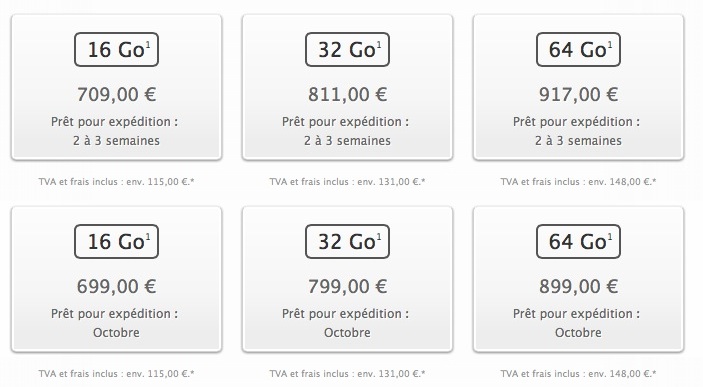Click the 799,00 € price text
703x387 pixels.
click(347, 287)
